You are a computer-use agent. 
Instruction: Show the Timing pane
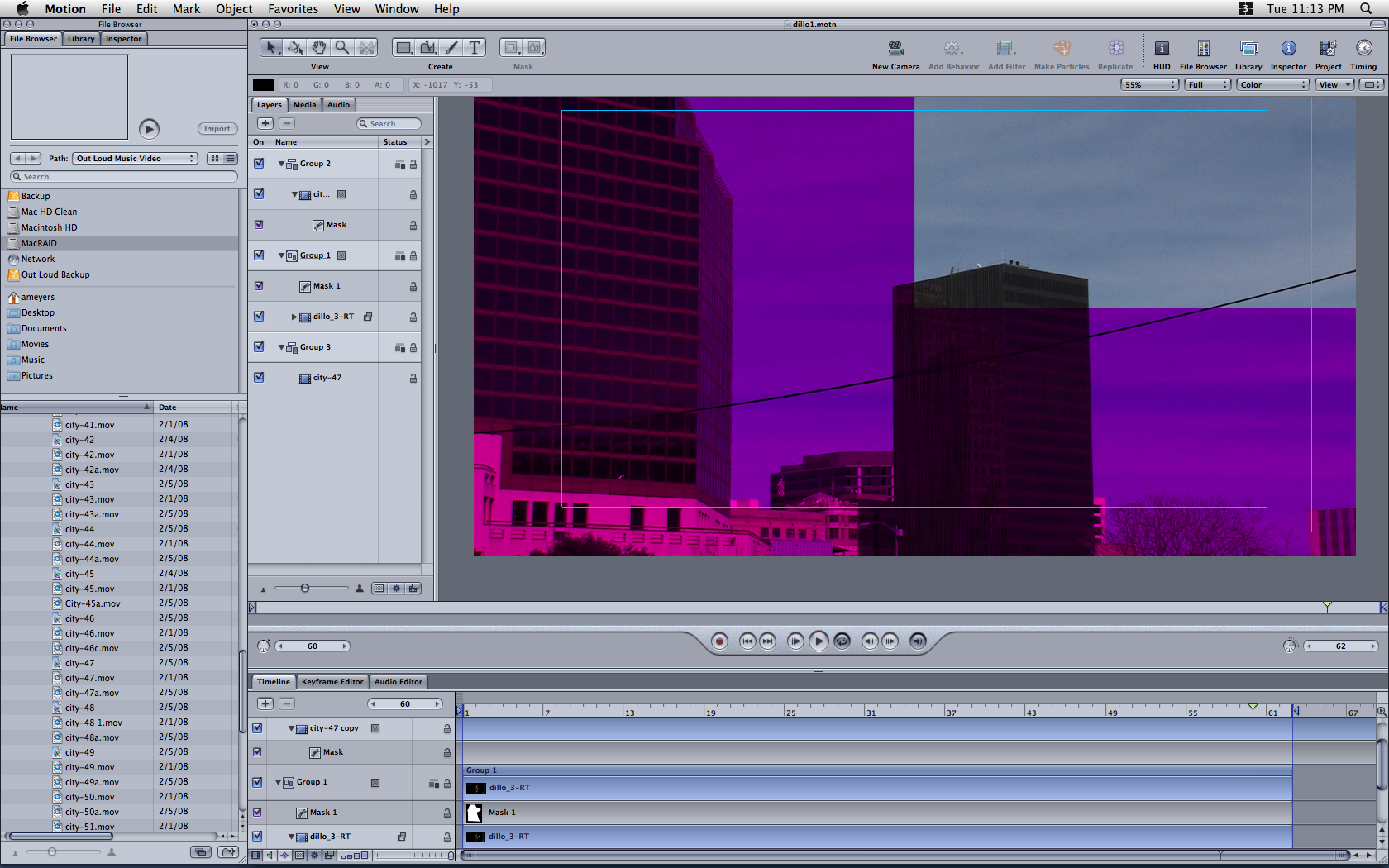pyautogui.click(x=1363, y=49)
